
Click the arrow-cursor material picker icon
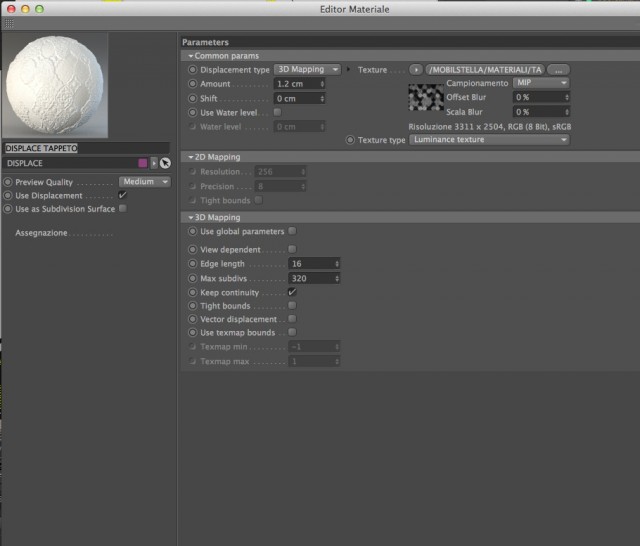[165, 163]
